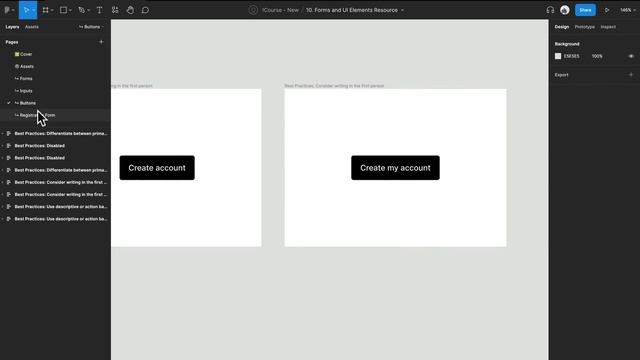This screenshot has height=360, width=640.
Task: Open Frame tool options dropdown arrow
Action: pos(52,10)
